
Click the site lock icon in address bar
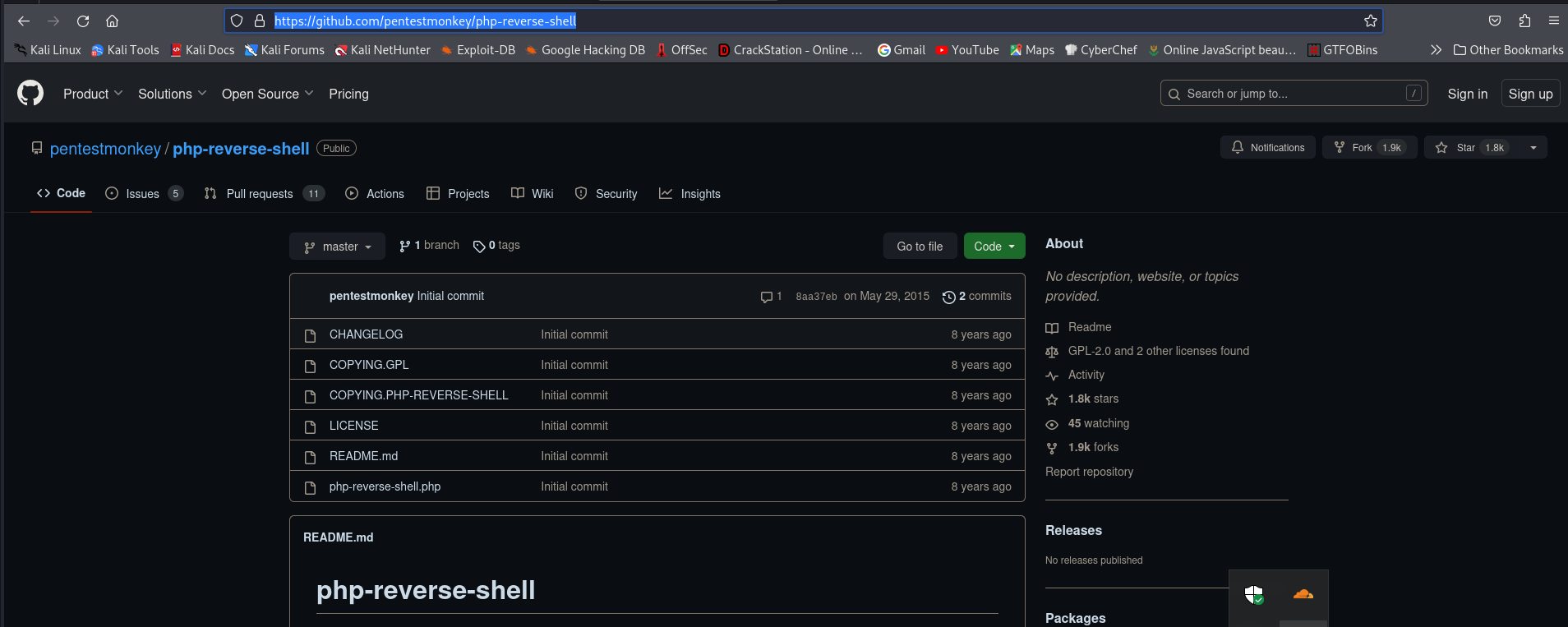pos(260,21)
